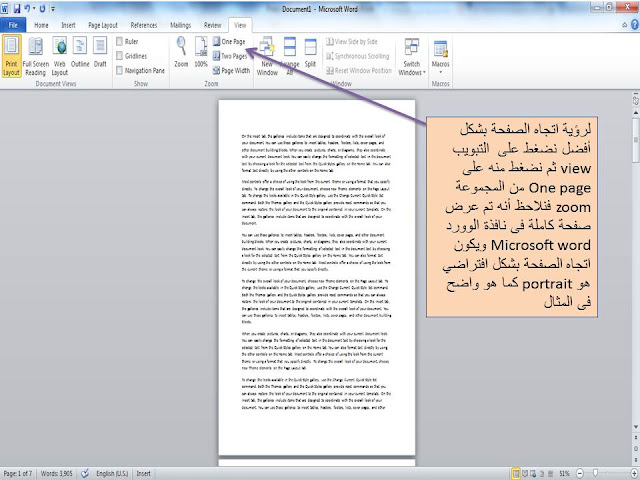
Task: Select Outline view icon in status bar
Action: tap(542, 473)
